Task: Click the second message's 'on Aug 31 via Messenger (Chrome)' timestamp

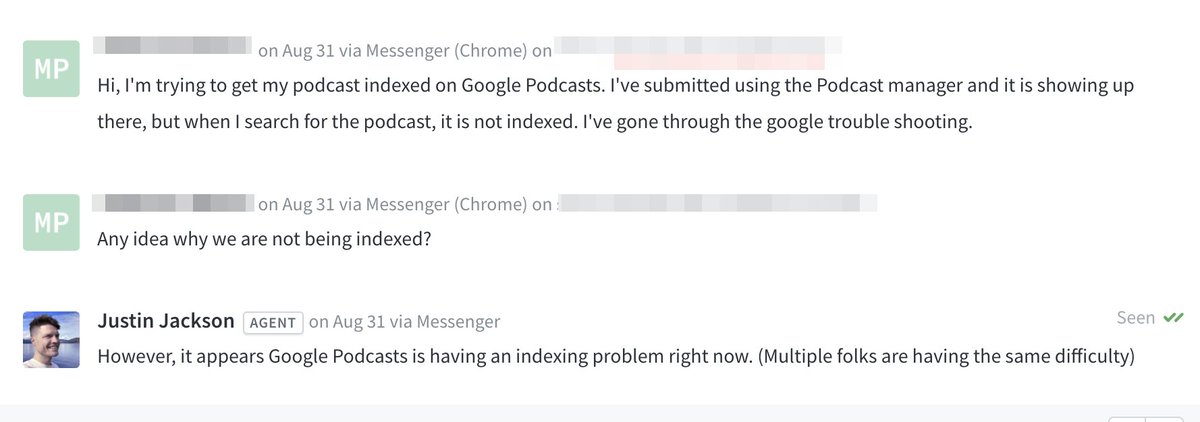Action: pos(404,204)
